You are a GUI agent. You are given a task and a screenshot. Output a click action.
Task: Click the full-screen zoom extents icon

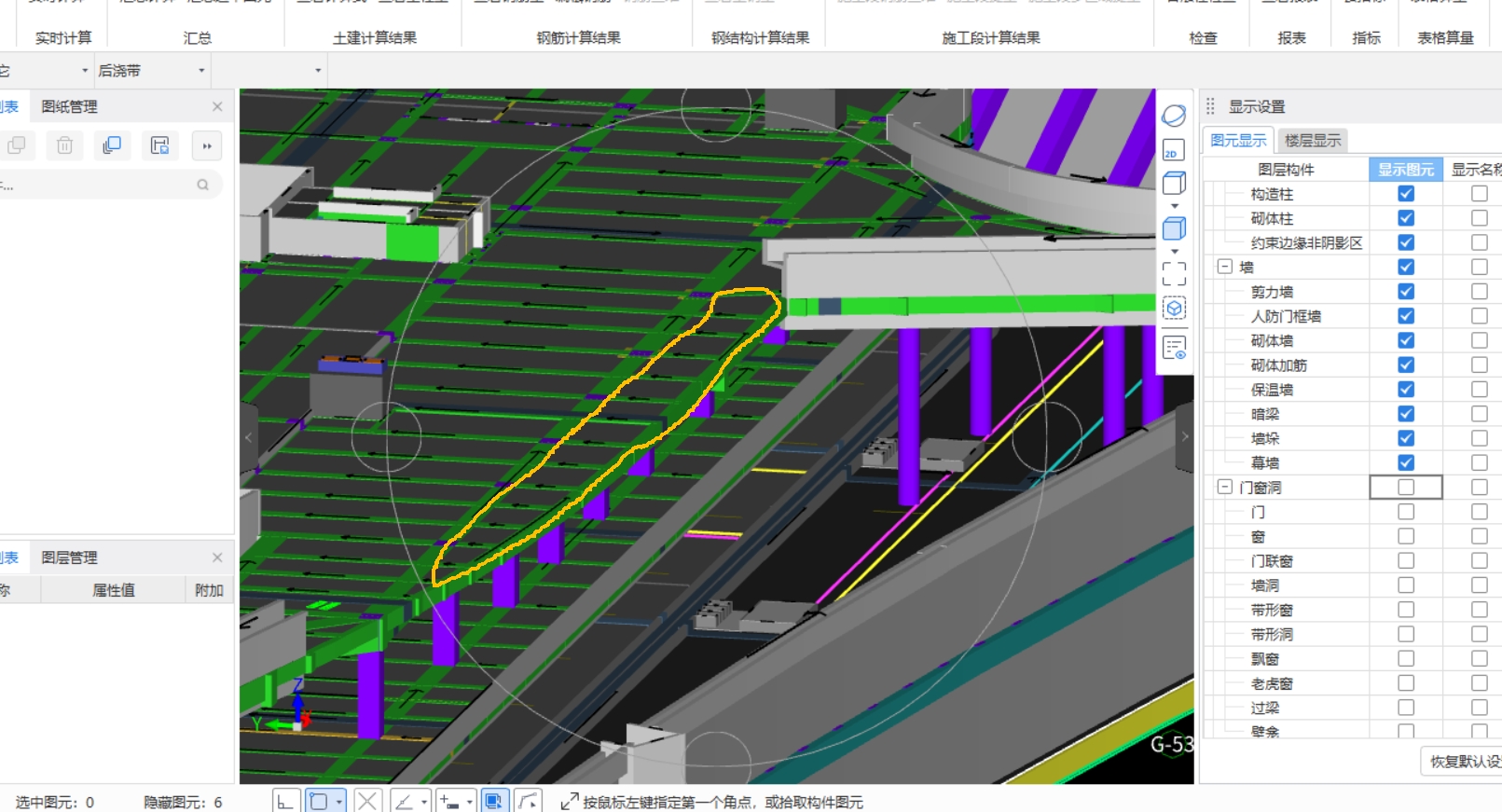coord(1174,273)
